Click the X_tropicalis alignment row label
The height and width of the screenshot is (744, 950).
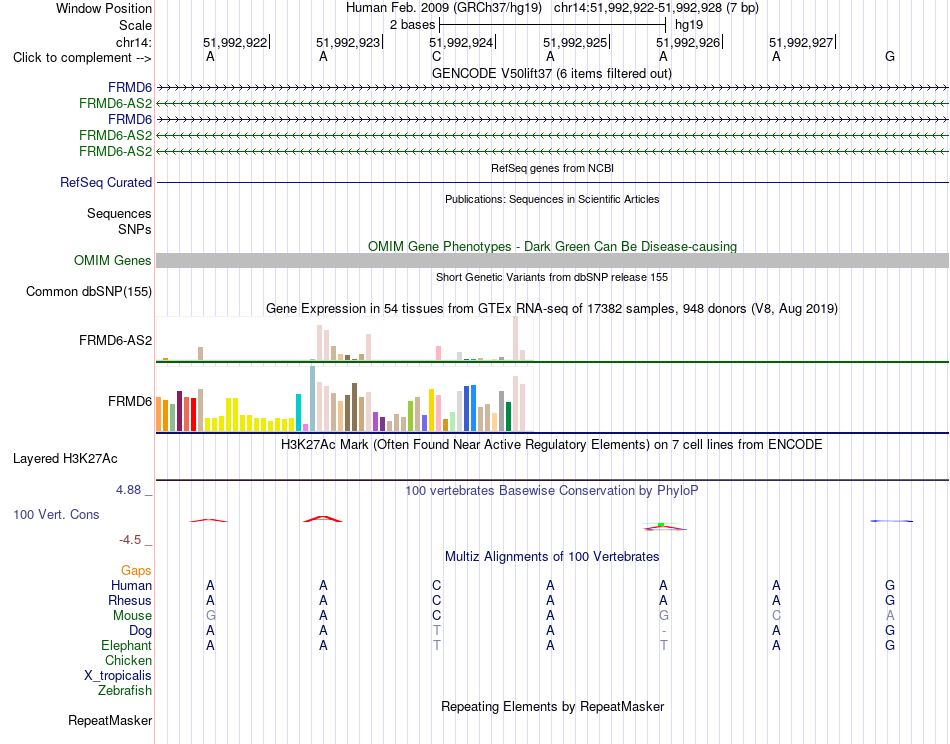[118, 676]
